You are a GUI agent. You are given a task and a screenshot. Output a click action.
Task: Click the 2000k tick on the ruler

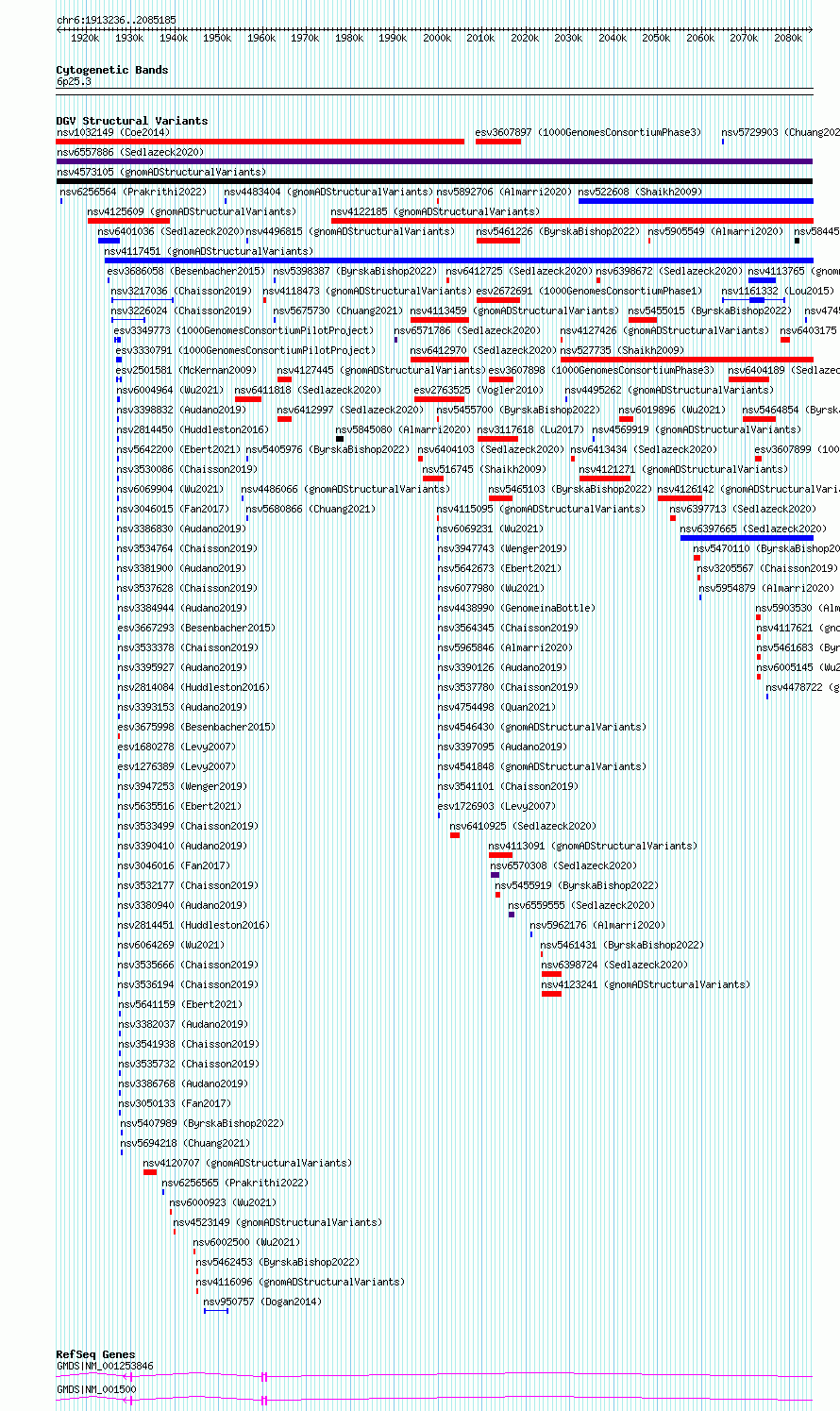[436, 38]
